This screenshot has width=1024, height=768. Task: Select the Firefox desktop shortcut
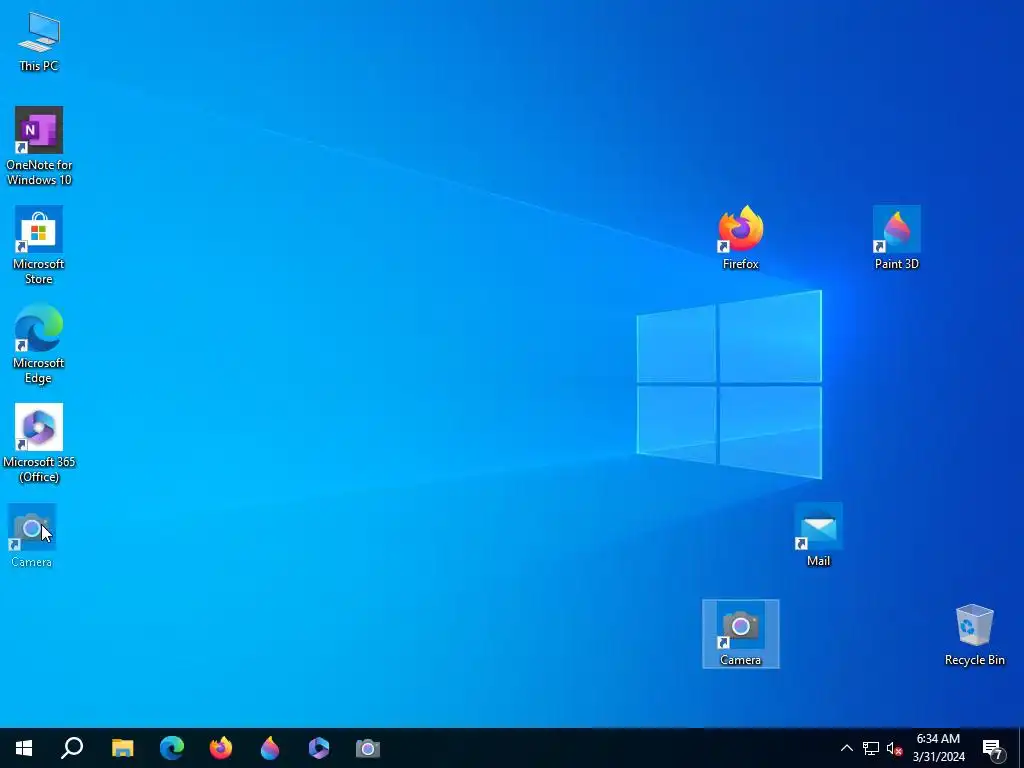click(x=741, y=238)
